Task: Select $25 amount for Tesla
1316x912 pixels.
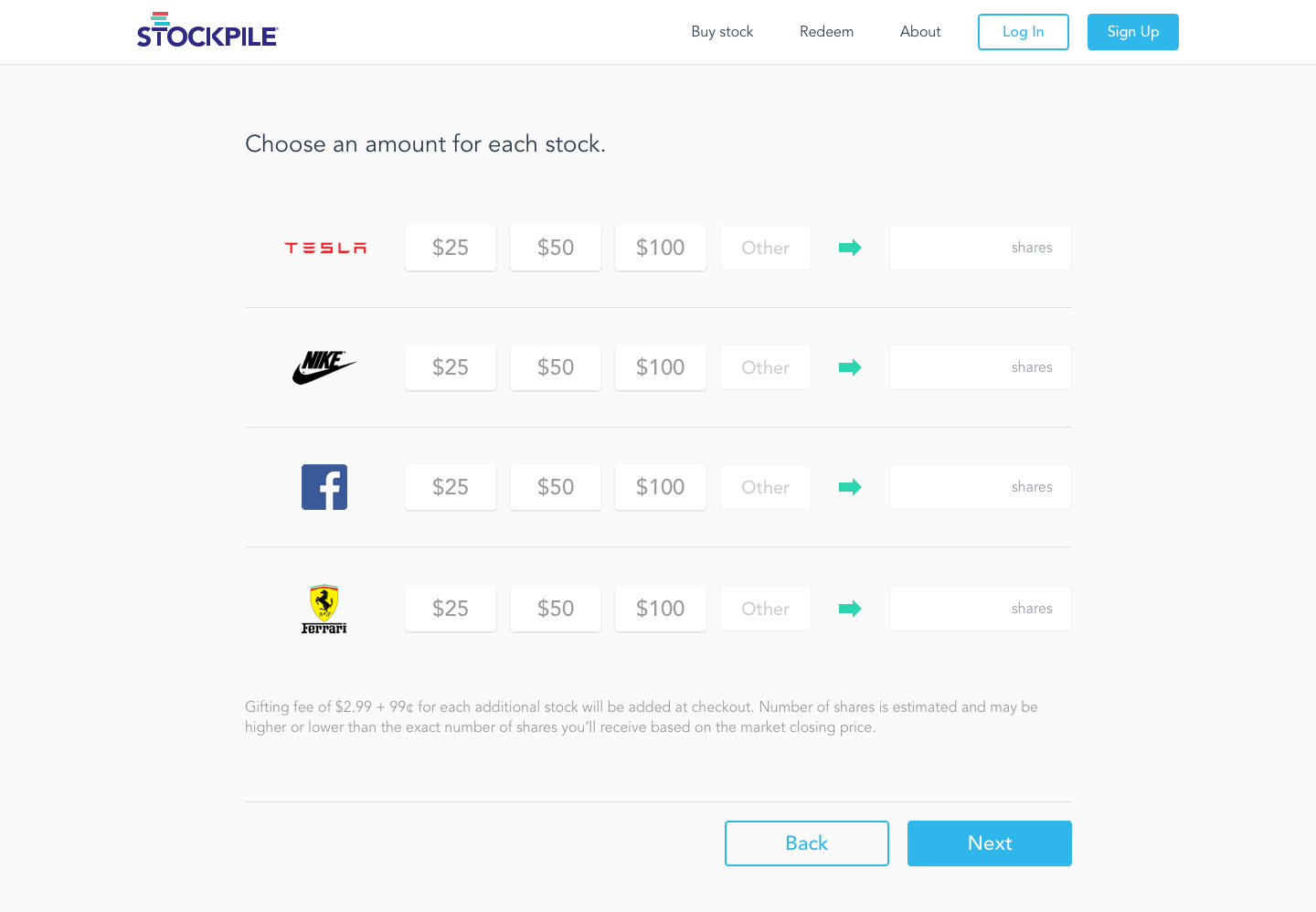Action: (x=451, y=248)
